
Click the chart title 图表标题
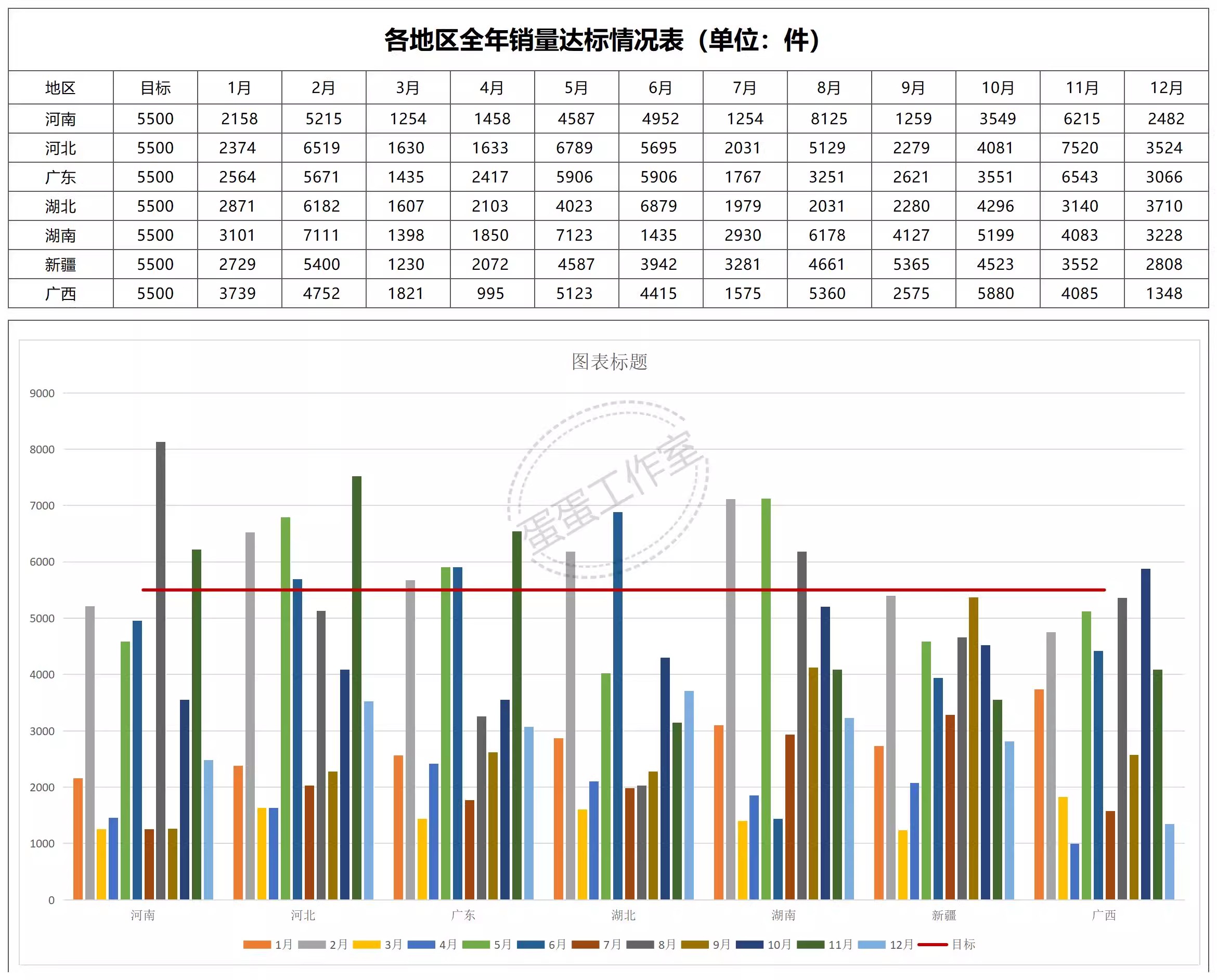click(610, 362)
